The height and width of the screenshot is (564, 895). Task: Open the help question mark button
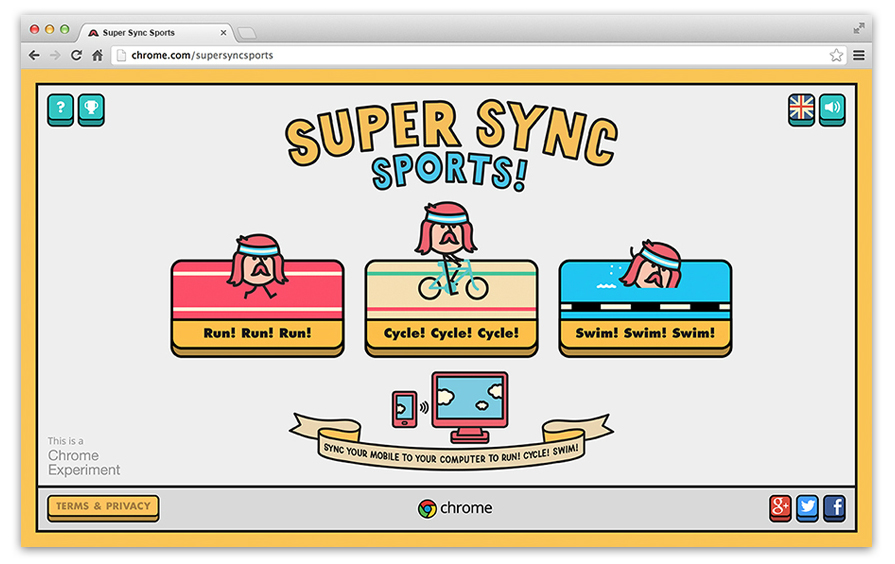click(x=61, y=109)
